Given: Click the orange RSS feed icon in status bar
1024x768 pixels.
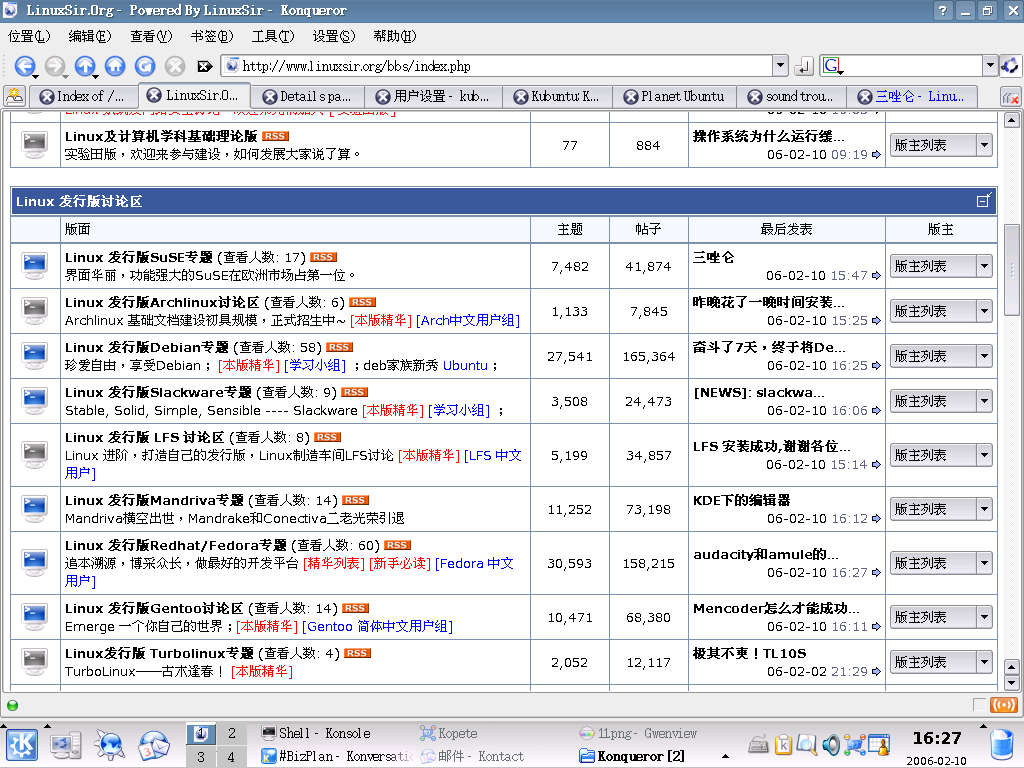Looking at the screenshot, I should click(1004, 705).
